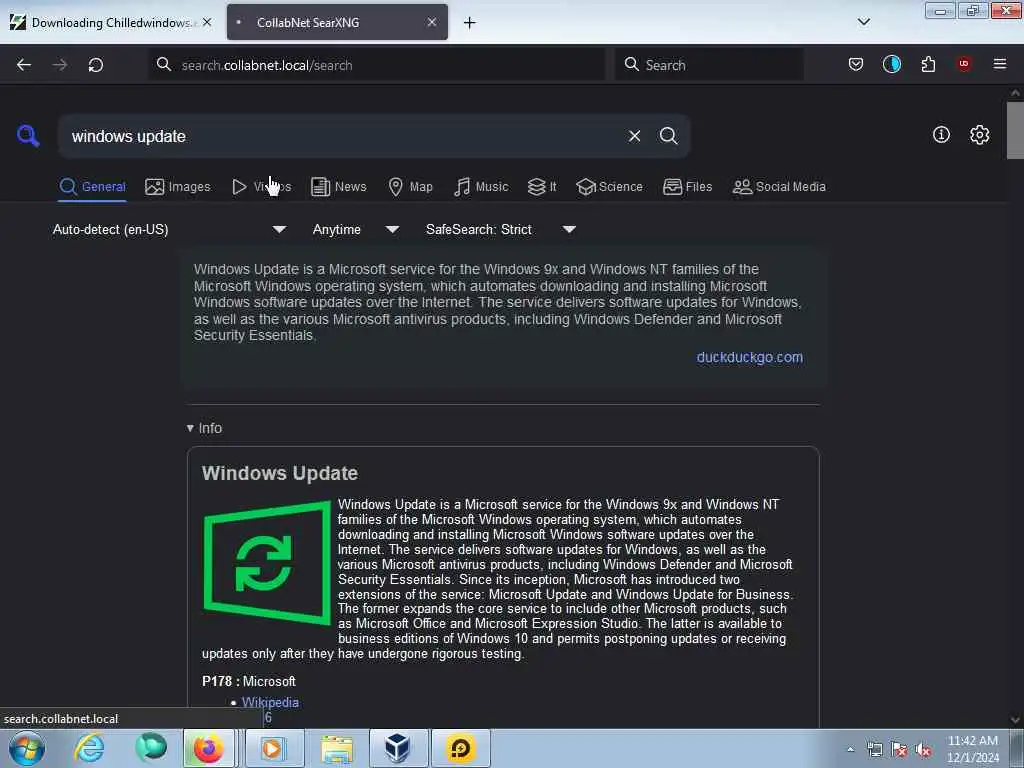Clear the windows update search query
Screen dimensions: 1024x768
tap(634, 136)
